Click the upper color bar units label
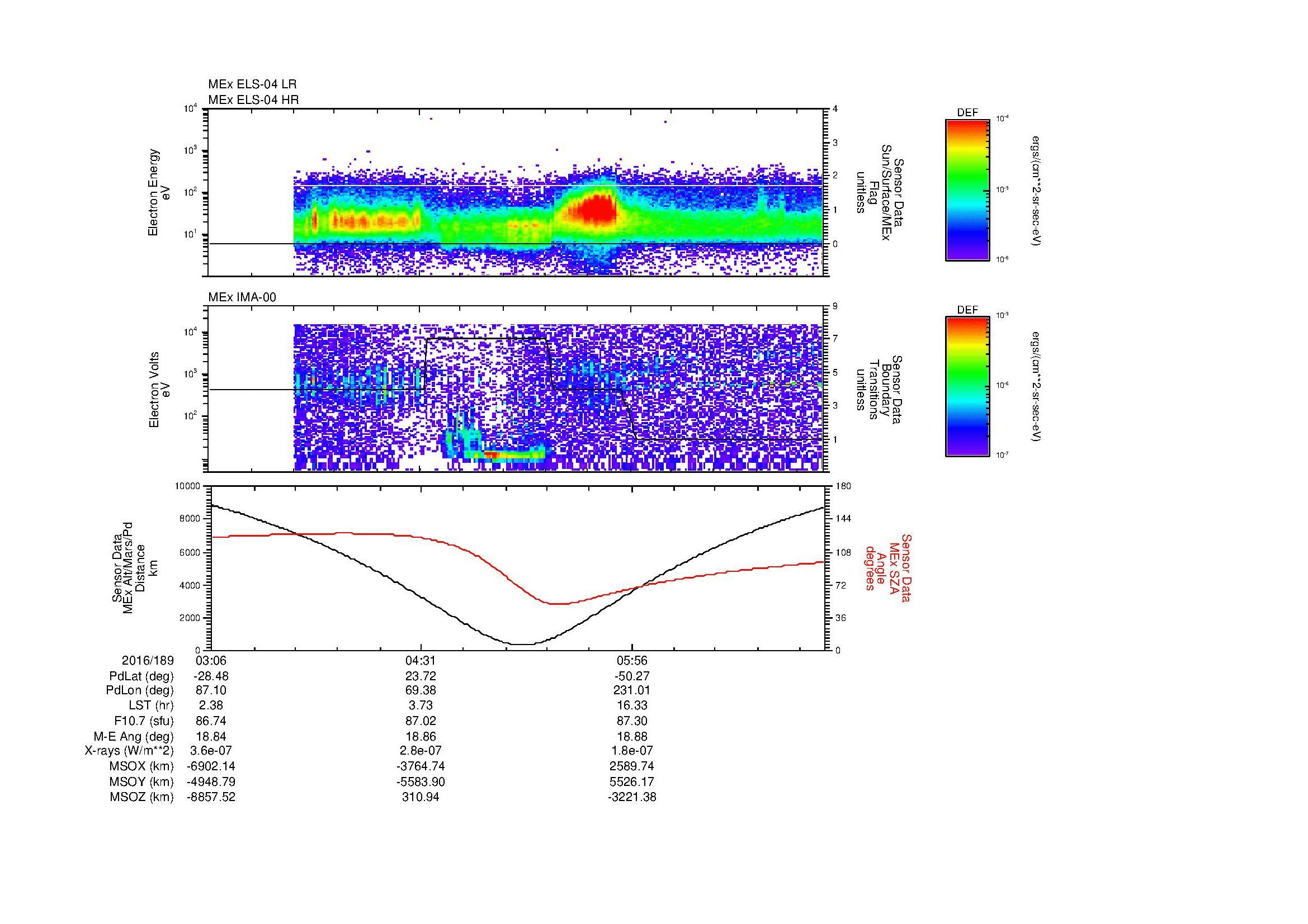The height and width of the screenshot is (924, 1308). 1037,191
